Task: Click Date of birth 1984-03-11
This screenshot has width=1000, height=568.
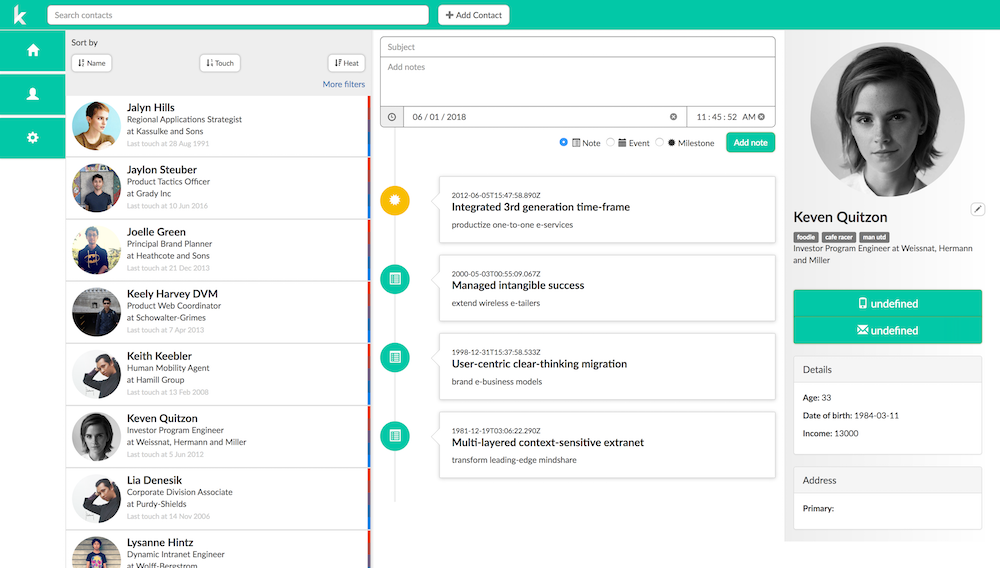Action: (851, 416)
